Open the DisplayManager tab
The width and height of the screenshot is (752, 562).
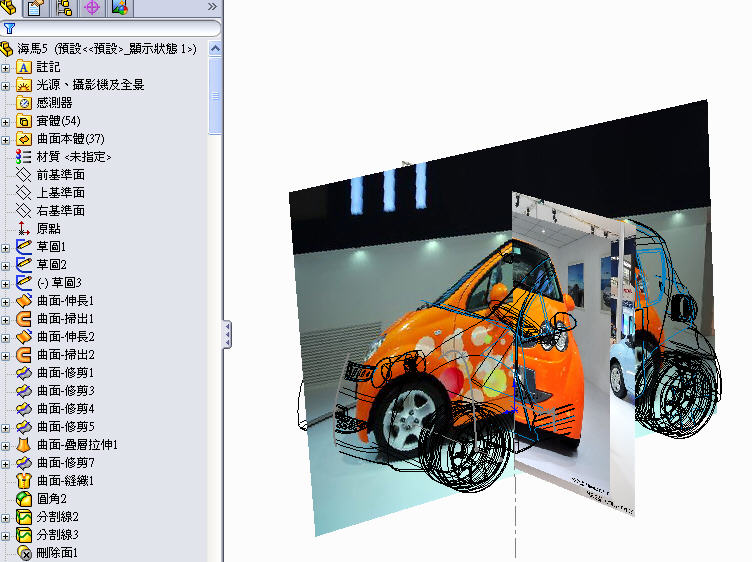[120, 7]
